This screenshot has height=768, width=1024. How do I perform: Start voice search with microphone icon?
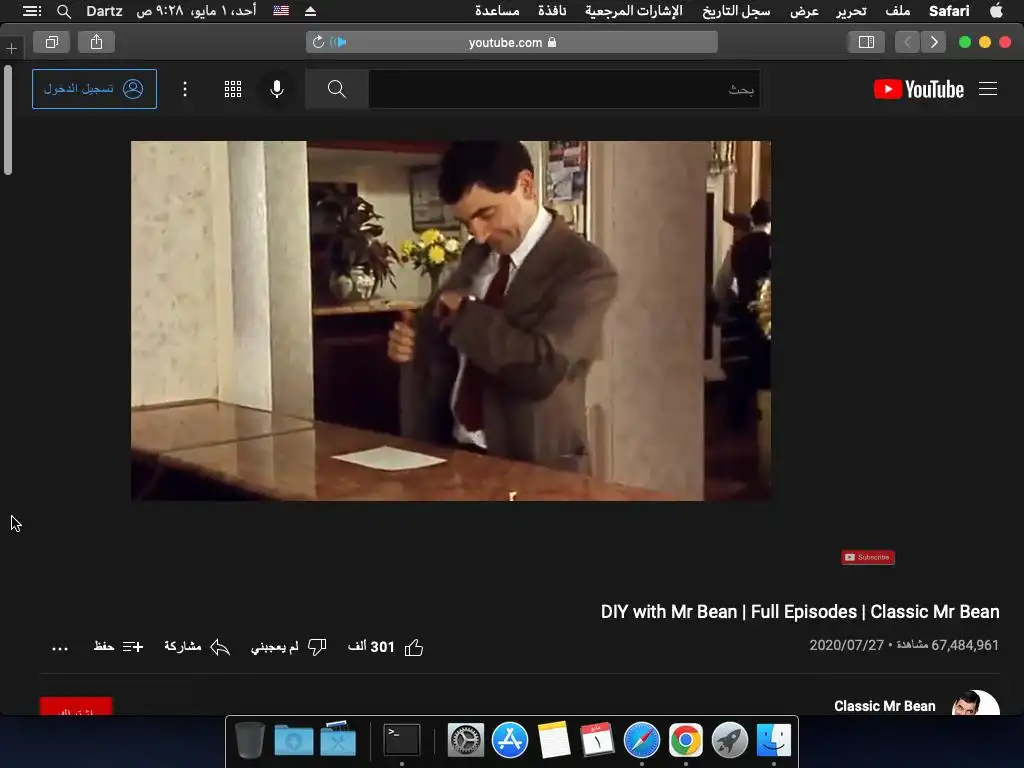point(277,89)
